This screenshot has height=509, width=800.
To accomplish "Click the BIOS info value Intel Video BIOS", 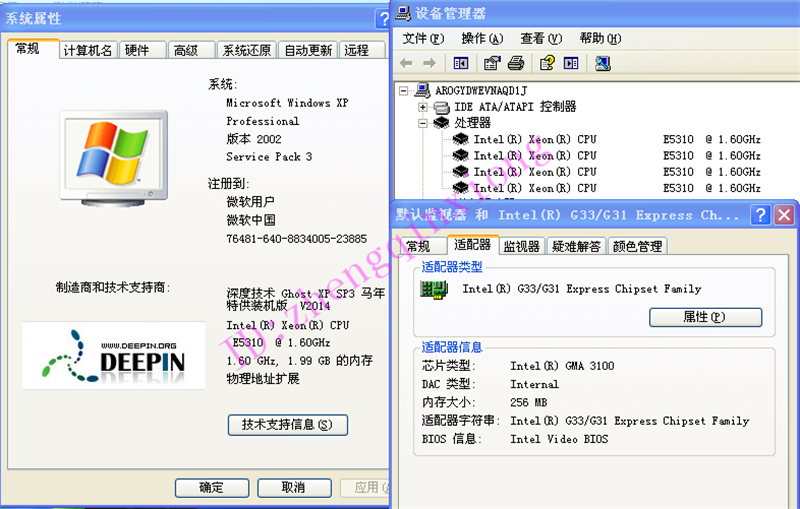I will pos(559,439).
